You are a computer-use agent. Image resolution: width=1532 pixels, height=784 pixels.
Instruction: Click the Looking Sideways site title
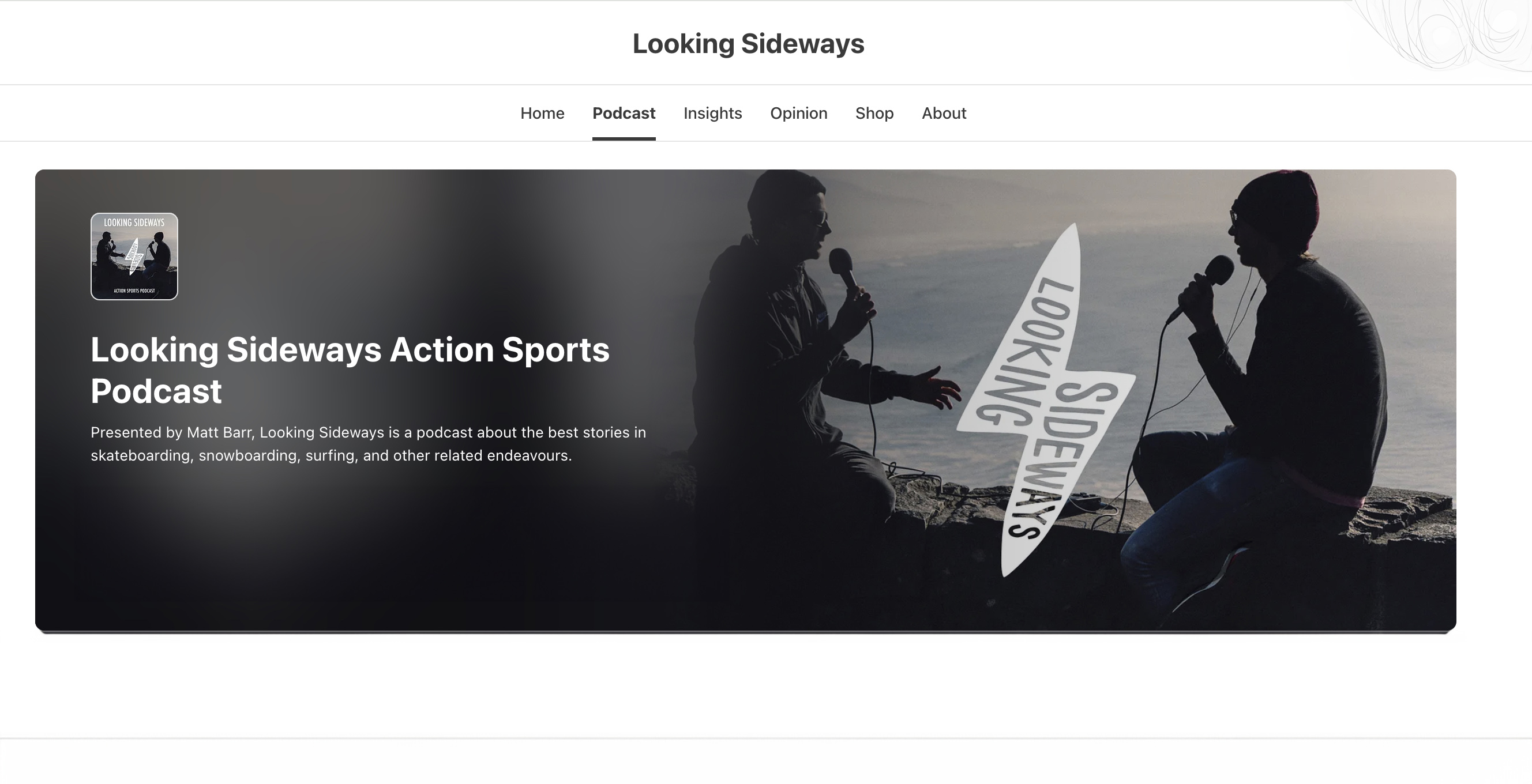pos(748,43)
